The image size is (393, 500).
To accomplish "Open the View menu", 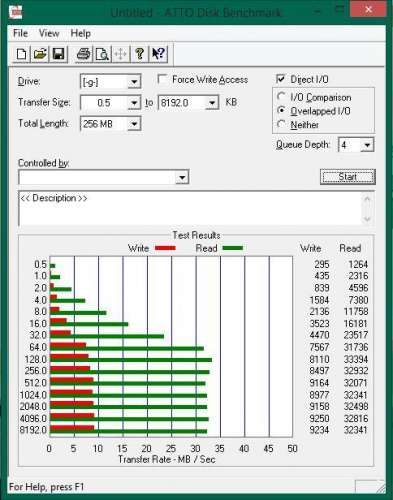I will coord(49,33).
